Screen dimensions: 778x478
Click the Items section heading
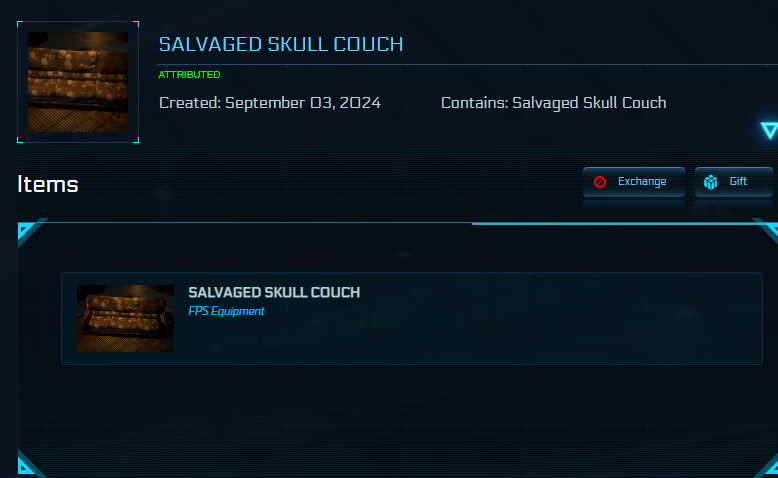pos(48,184)
